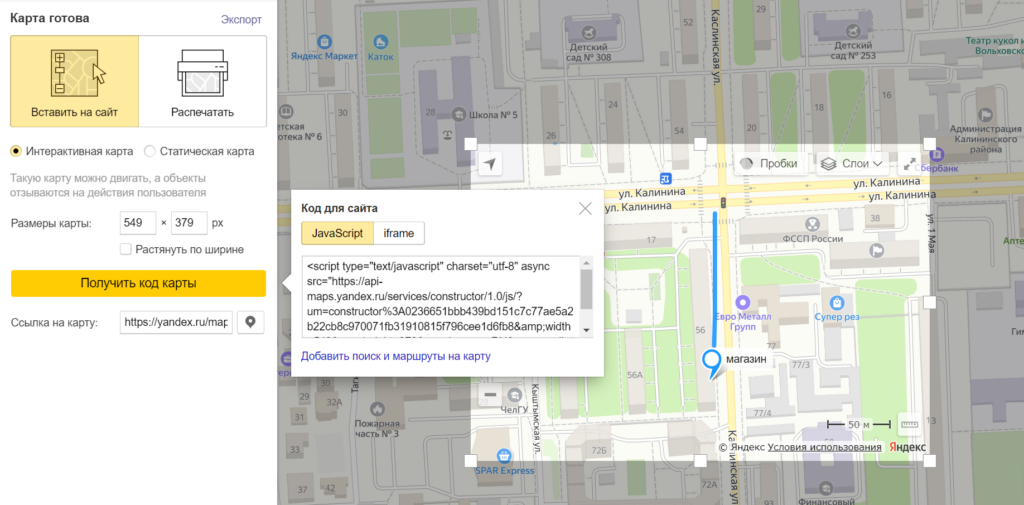Viewport: 1024px width, 505px height.
Task: Click the 'Каток' skating marker
Action: point(381,41)
